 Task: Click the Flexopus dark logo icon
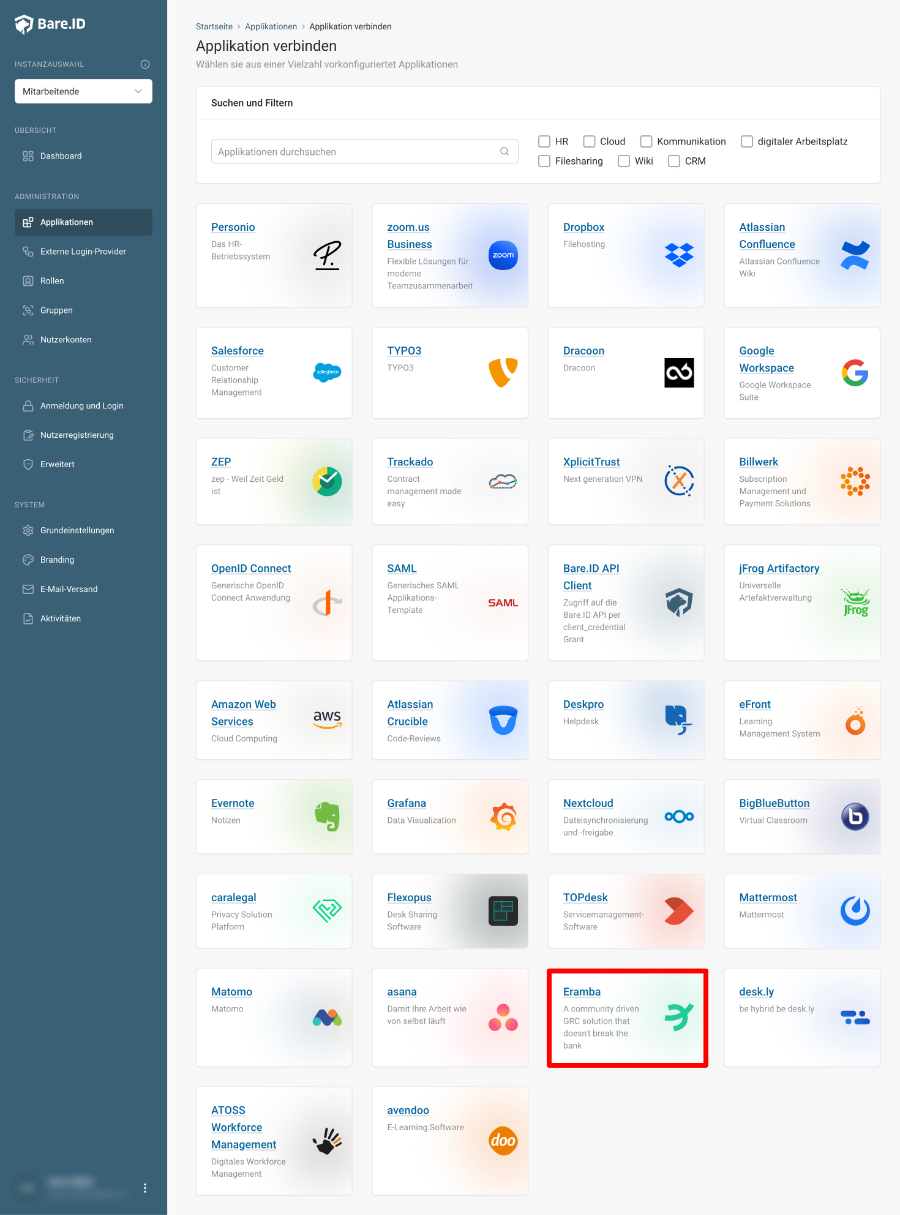(503, 911)
